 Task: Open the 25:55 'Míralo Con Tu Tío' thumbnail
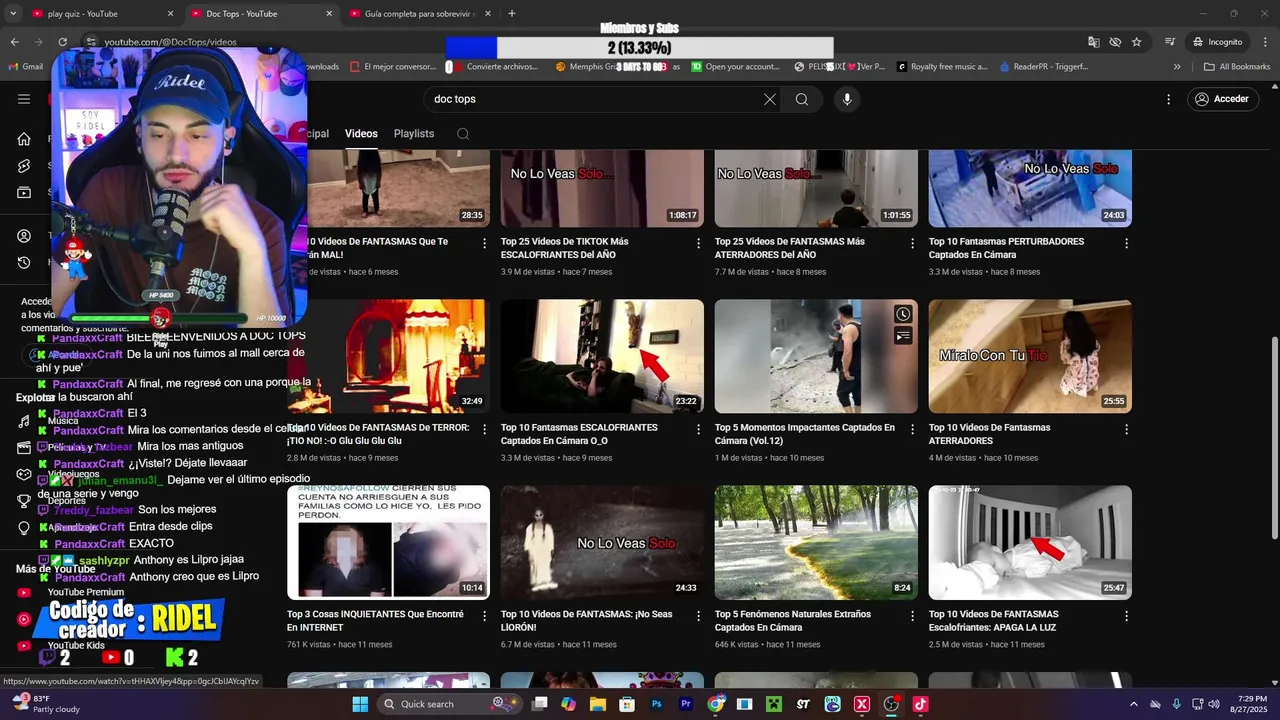point(1030,356)
